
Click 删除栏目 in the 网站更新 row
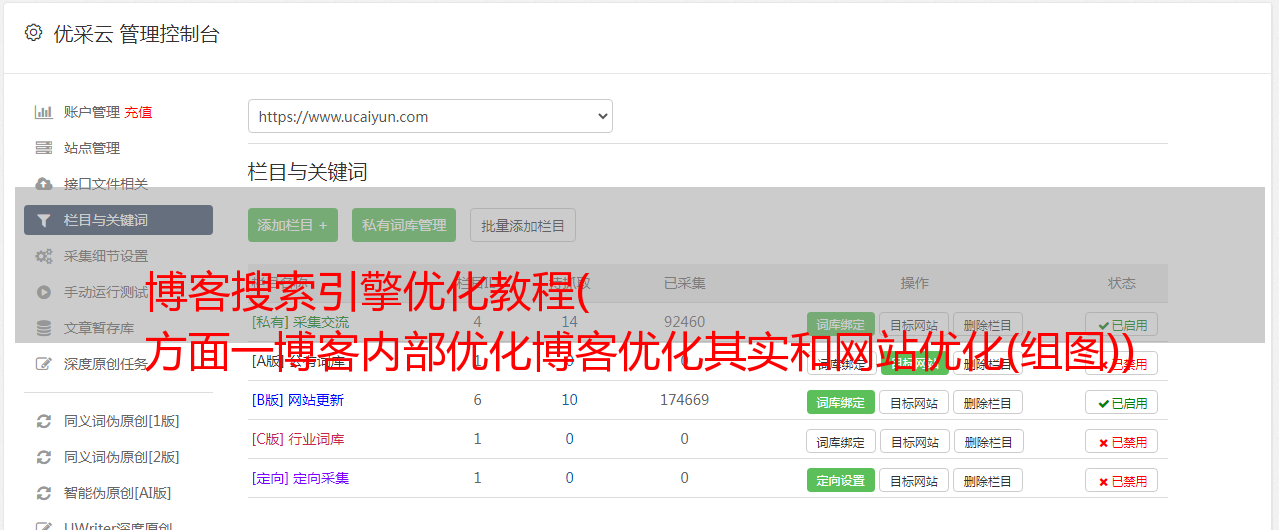tap(988, 402)
